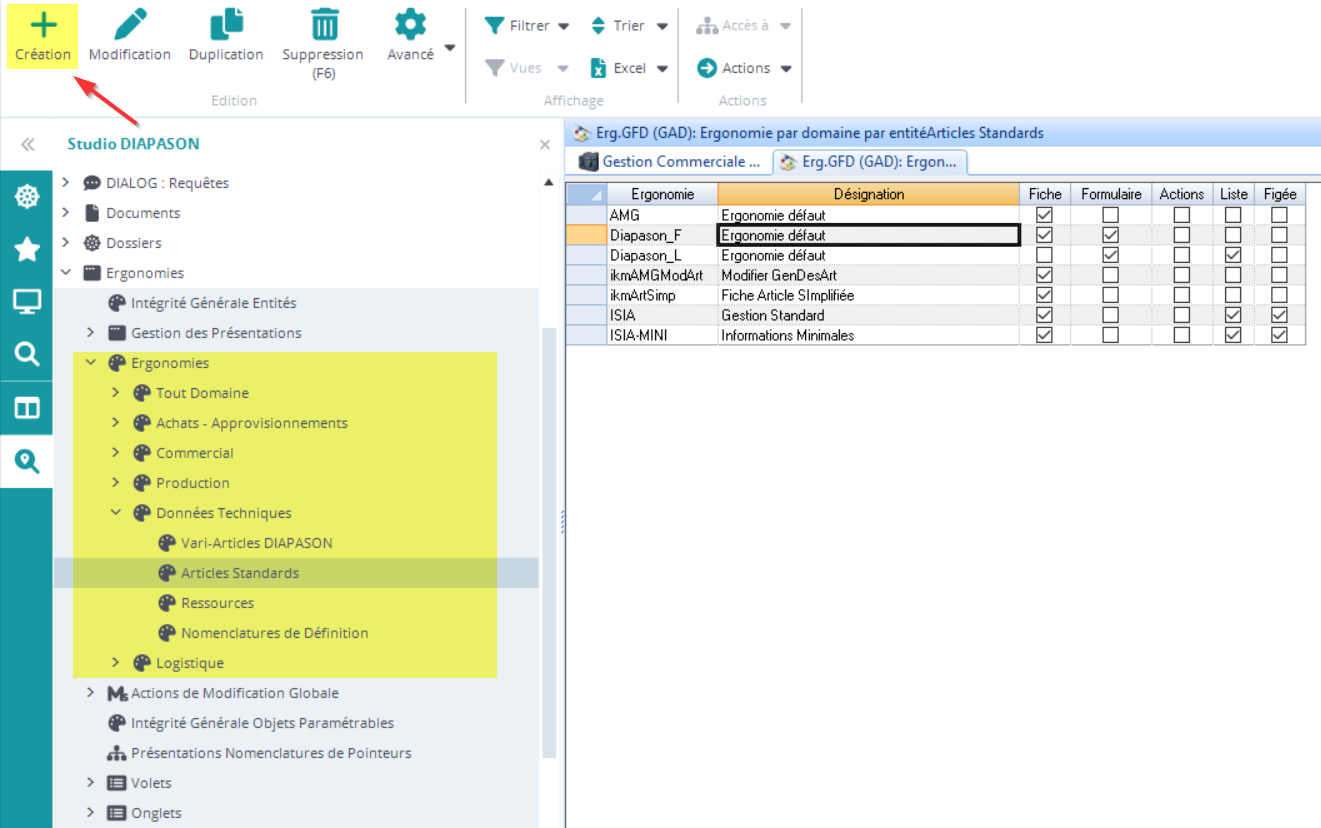Click the Excel export button
Image resolution: width=1321 pixels, height=828 pixels.
pos(628,68)
